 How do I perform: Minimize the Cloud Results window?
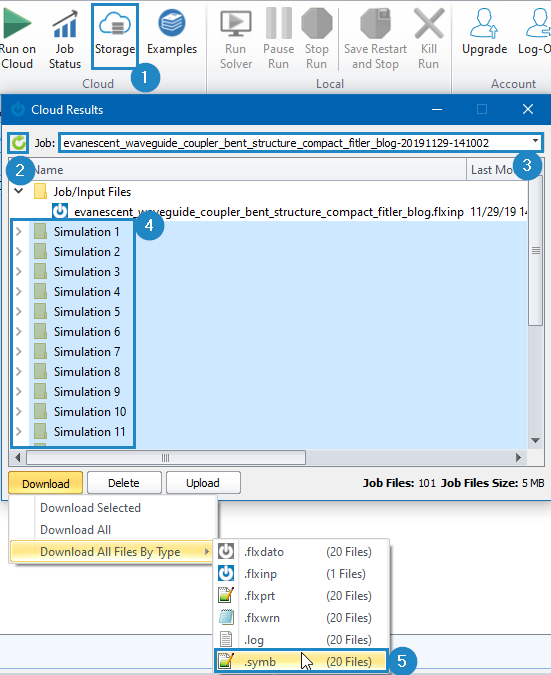tap(437, 109)
